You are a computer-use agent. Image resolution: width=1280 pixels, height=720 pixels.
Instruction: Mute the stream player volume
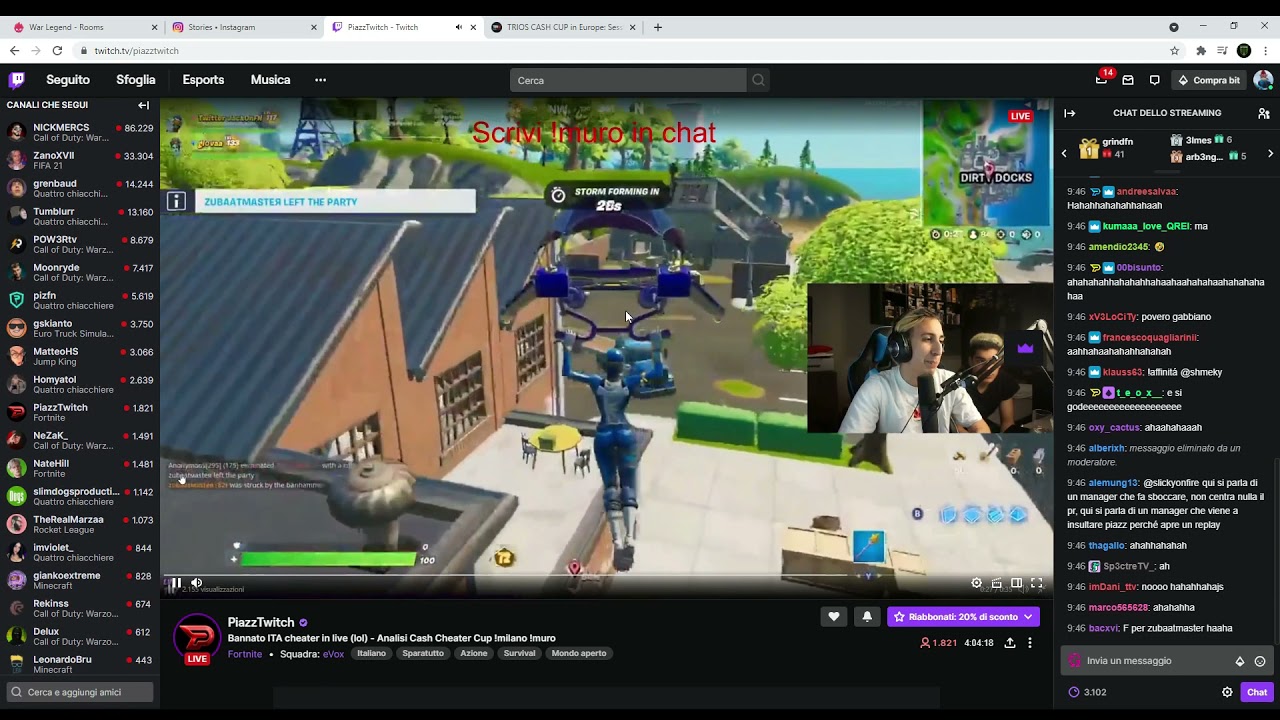pyautogui.click(x=196, y=583)
